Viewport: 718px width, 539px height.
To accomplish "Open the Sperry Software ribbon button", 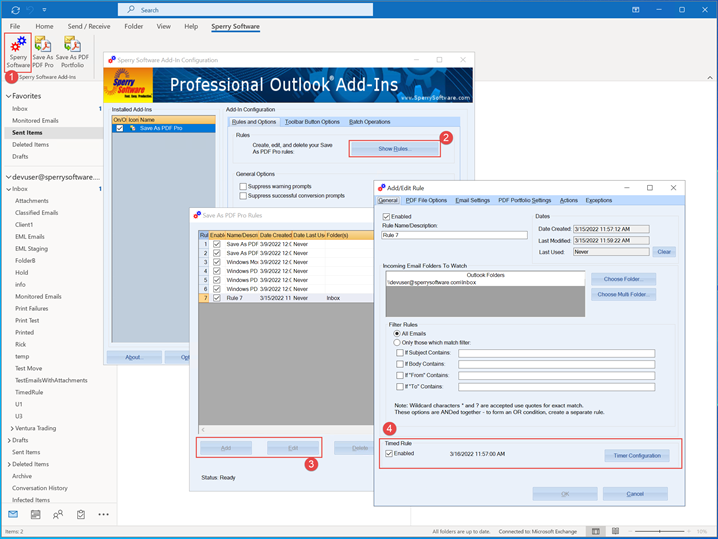I will (18, 52).
